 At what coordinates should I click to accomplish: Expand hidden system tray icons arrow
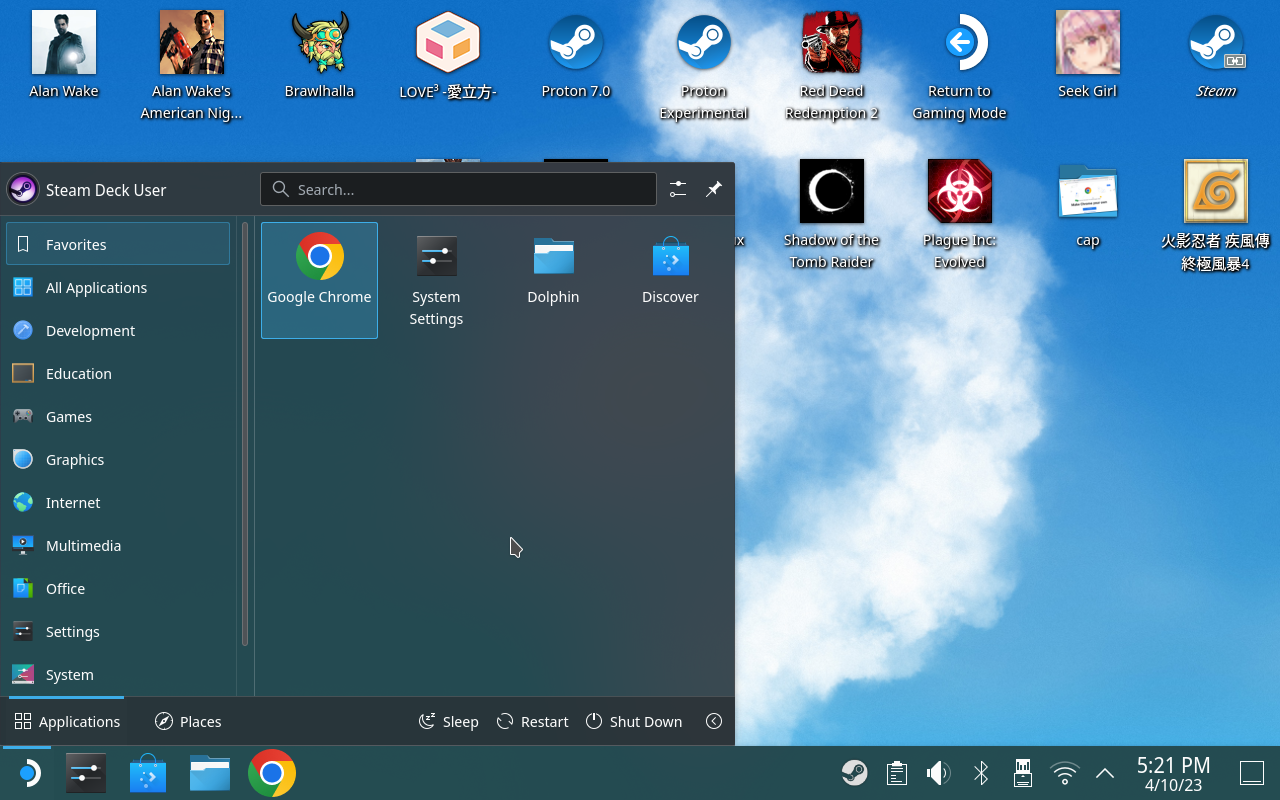click(x=1105, y=773)
